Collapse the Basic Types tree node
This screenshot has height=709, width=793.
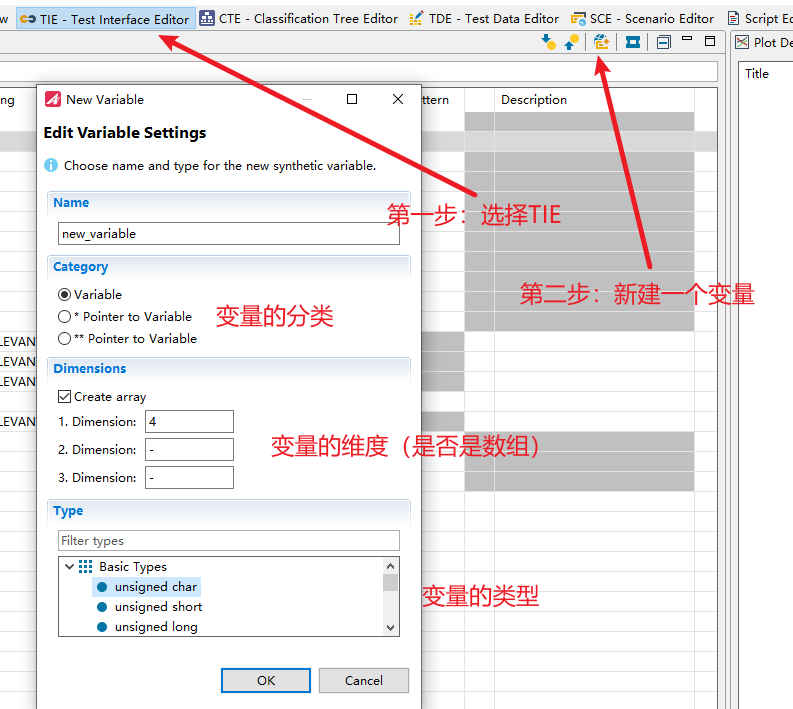click(x=69, y=566)
